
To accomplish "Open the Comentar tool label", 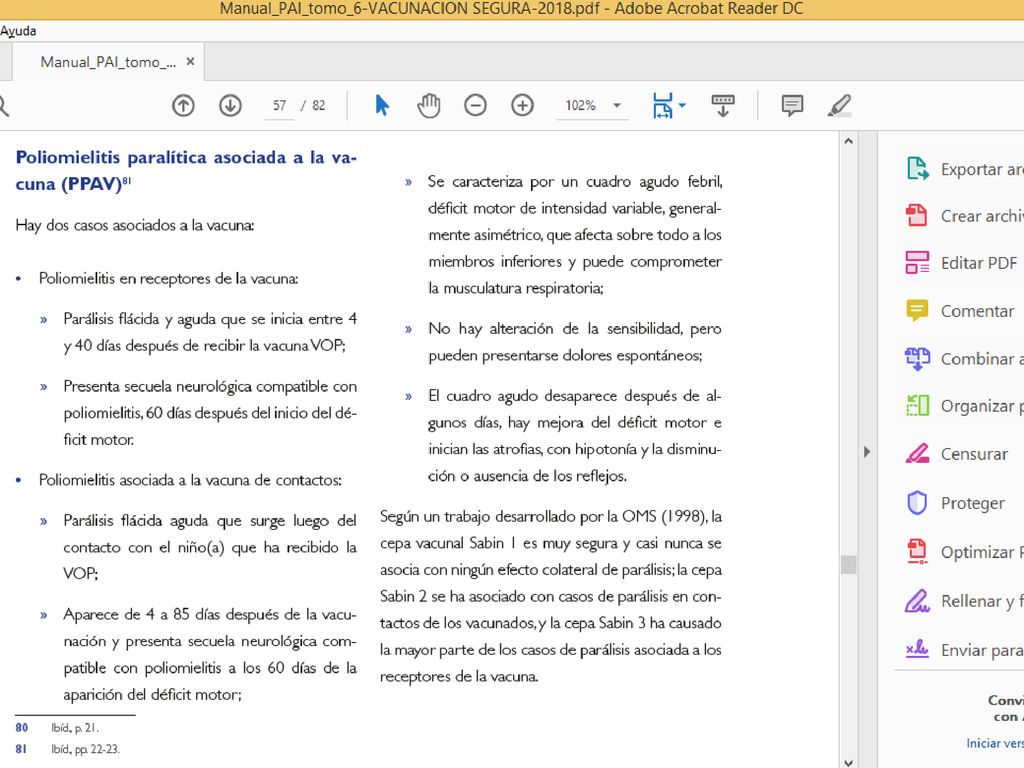I will pyautogui.click(x=977, y=311).
